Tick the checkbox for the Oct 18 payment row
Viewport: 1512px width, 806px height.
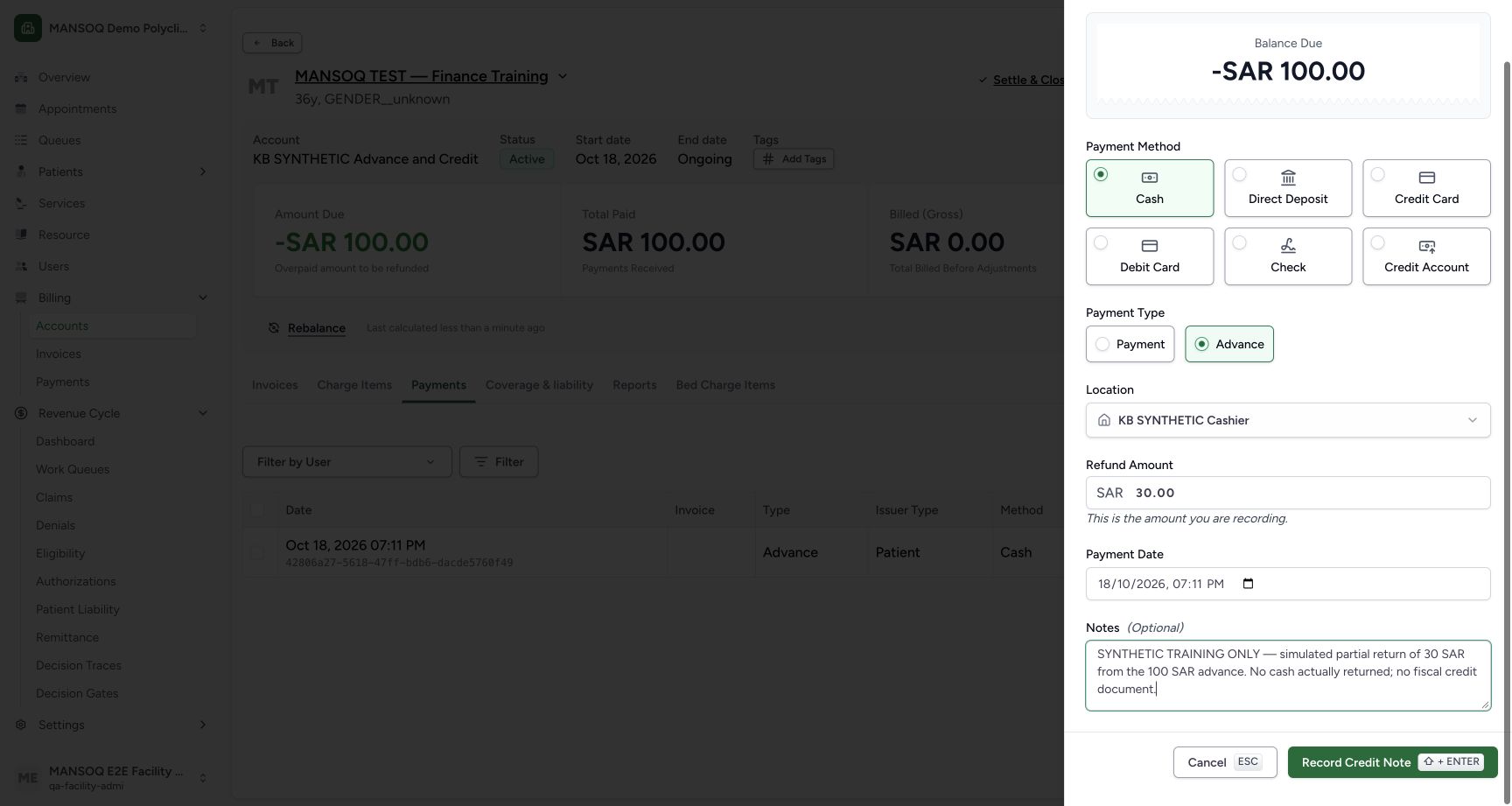(x=257, y=553)
